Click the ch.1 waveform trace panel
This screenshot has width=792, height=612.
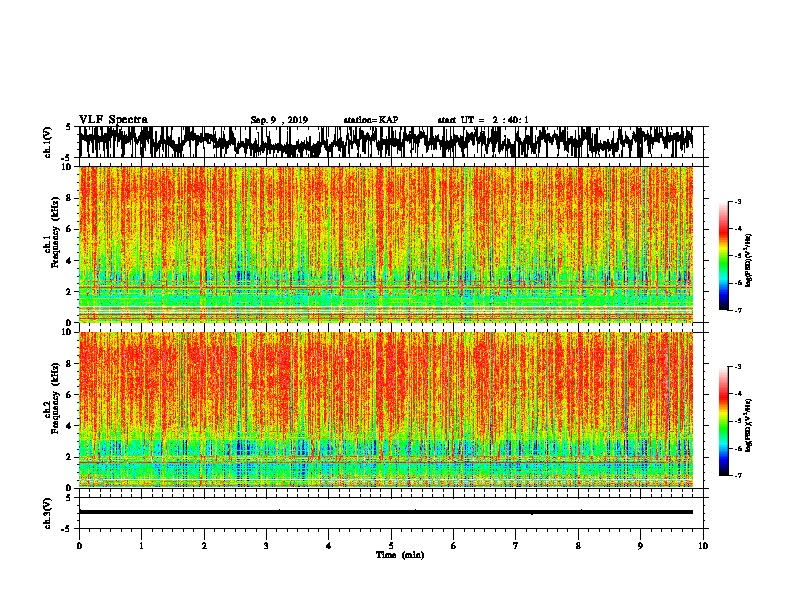[x=391, y=142]
